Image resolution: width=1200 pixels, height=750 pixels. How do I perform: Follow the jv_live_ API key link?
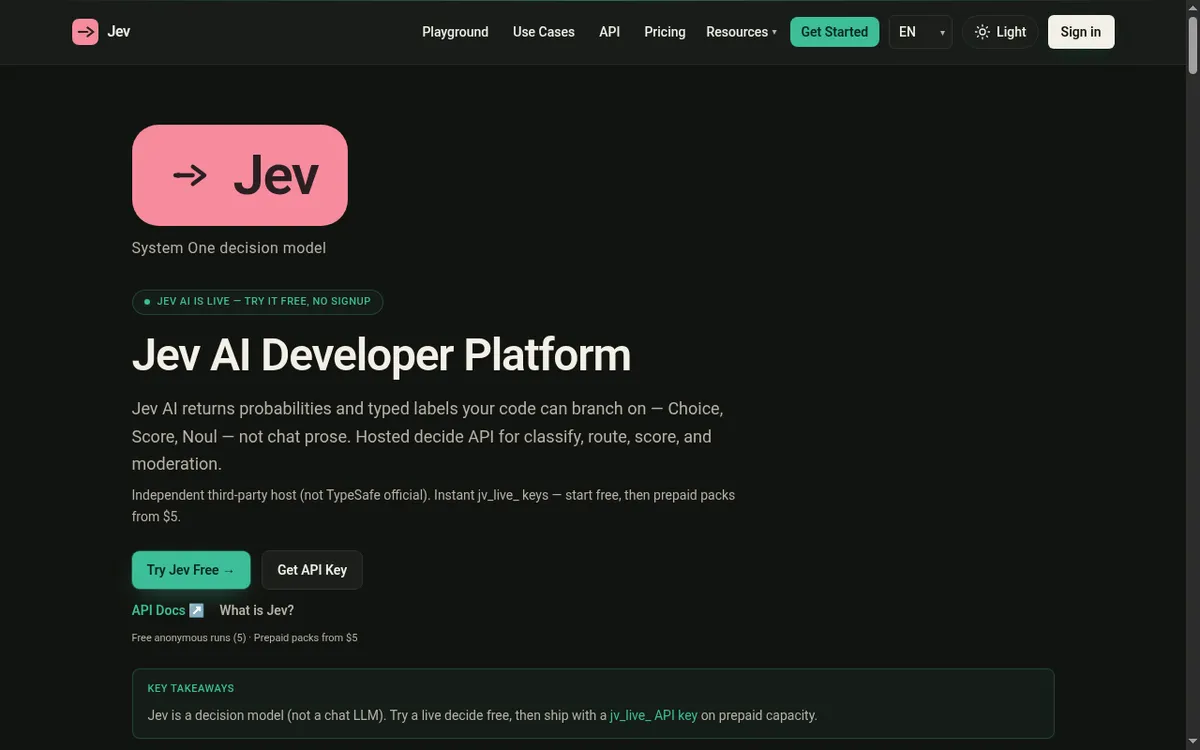654,715
